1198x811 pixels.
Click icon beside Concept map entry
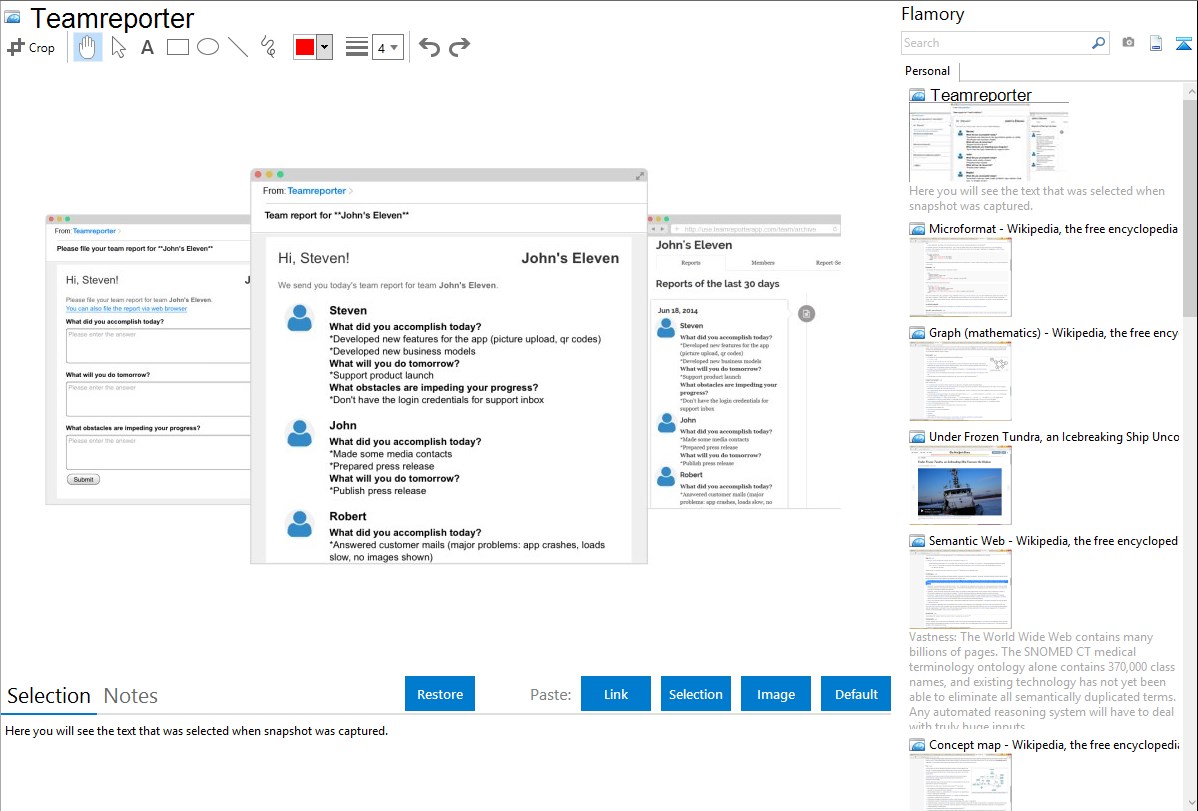pos(918,744)
